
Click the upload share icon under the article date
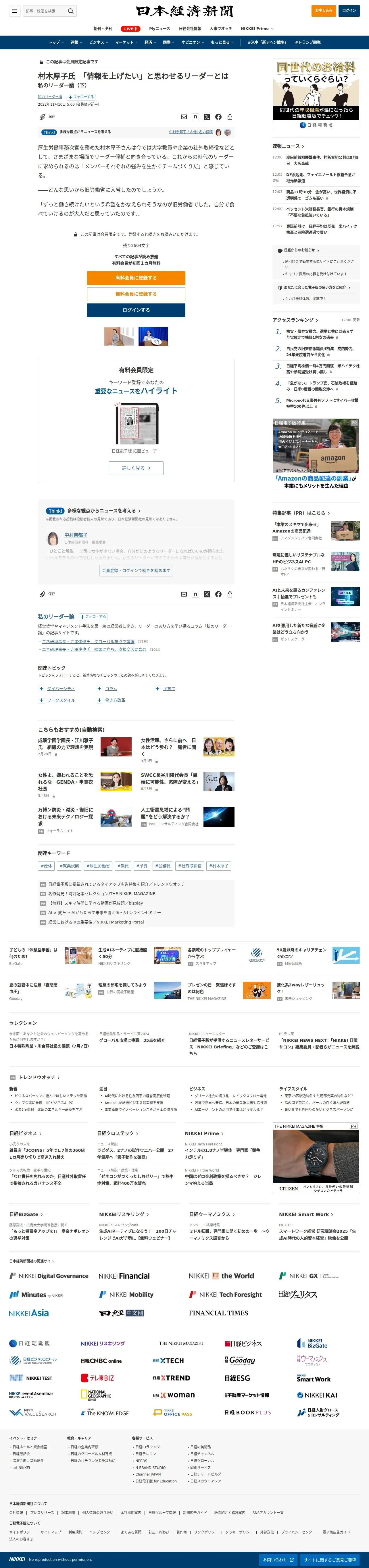230,117
